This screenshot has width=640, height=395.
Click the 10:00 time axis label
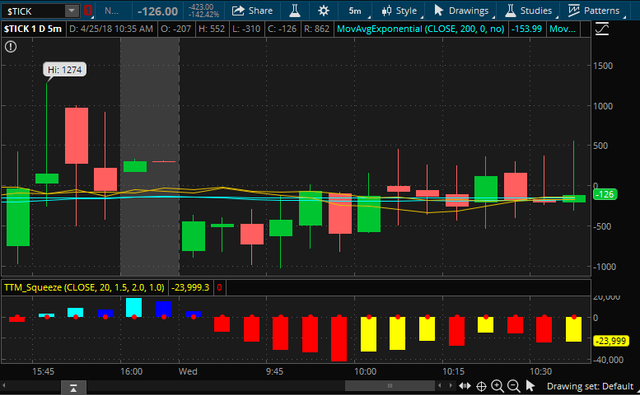coord(365,372)
